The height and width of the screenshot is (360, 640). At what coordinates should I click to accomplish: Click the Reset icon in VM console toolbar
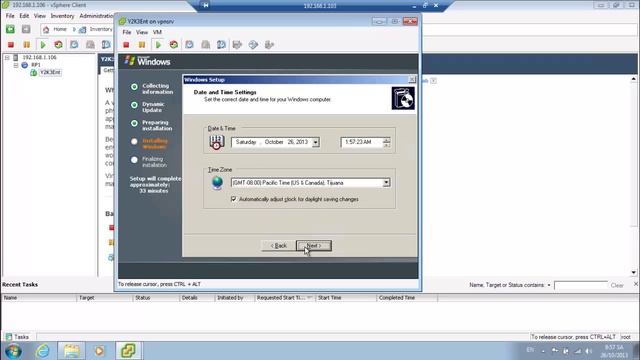(x=173, y=45)
